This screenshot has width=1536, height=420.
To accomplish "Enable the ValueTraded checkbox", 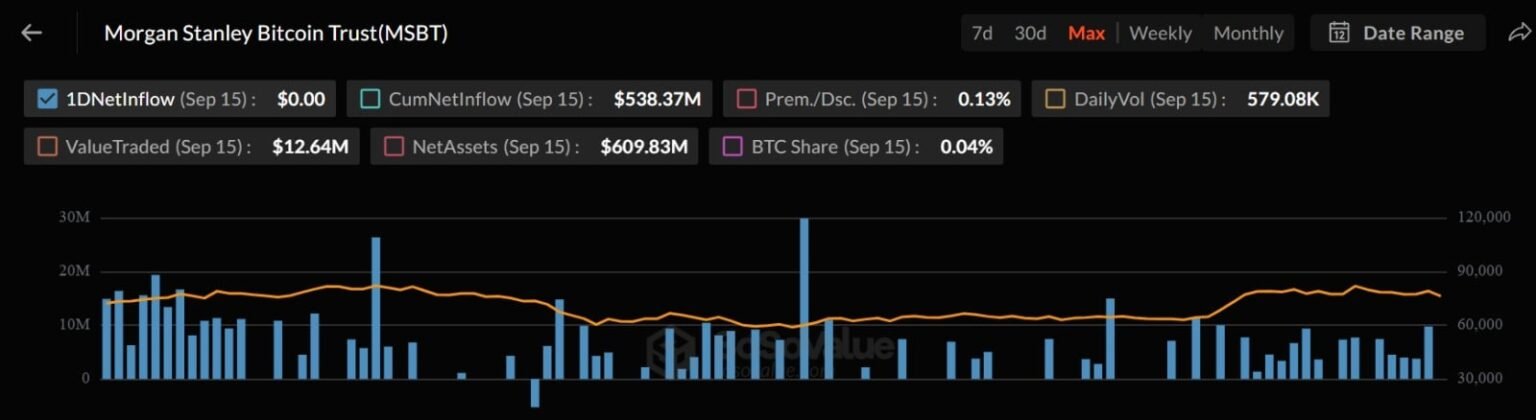I will (x=46, y=146).
